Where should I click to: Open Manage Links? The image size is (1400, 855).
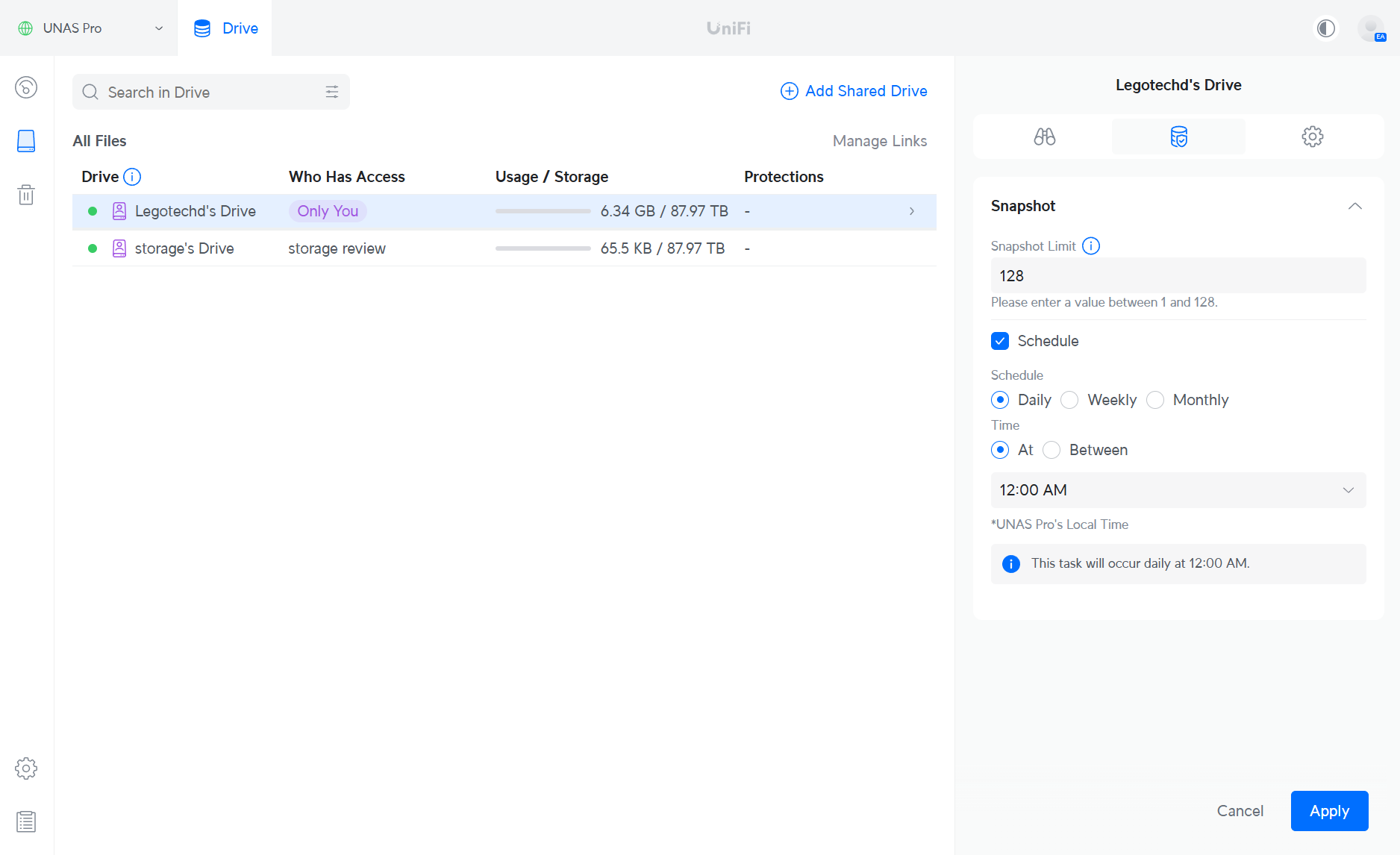[x=880, y=141]
